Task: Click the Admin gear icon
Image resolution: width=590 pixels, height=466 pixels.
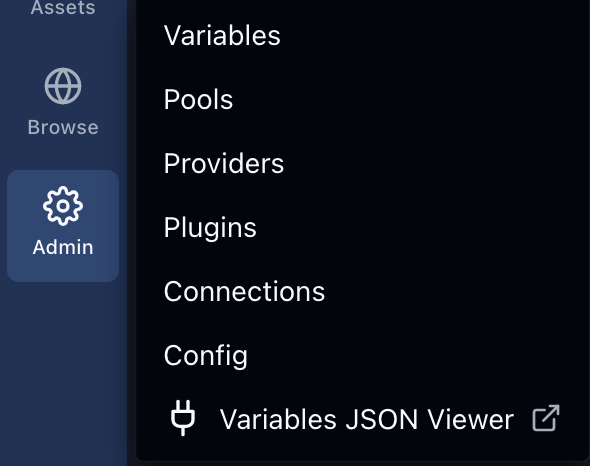Action: click(63, 206)
